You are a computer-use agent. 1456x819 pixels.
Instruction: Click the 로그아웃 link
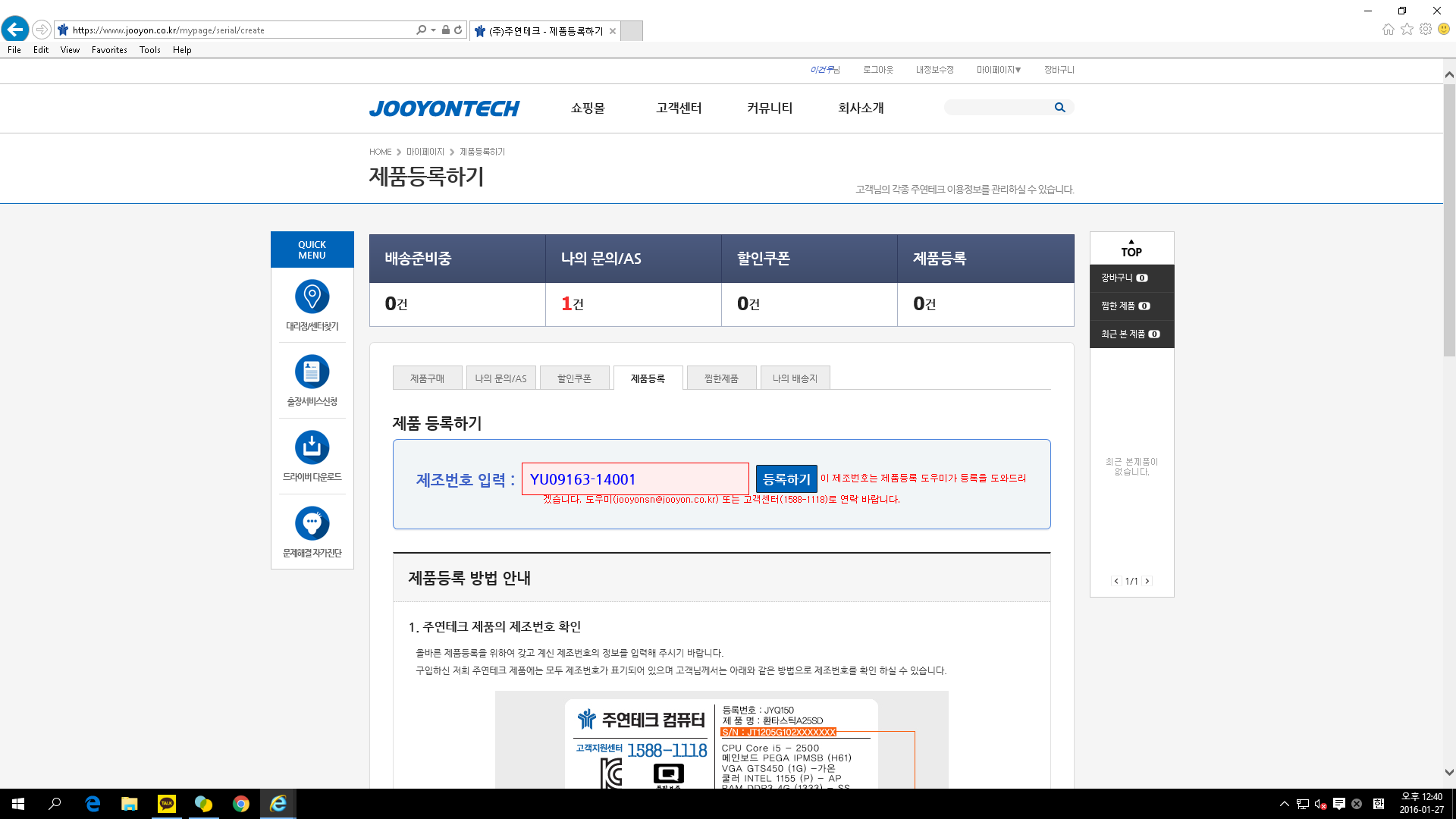tap(878, 70)
